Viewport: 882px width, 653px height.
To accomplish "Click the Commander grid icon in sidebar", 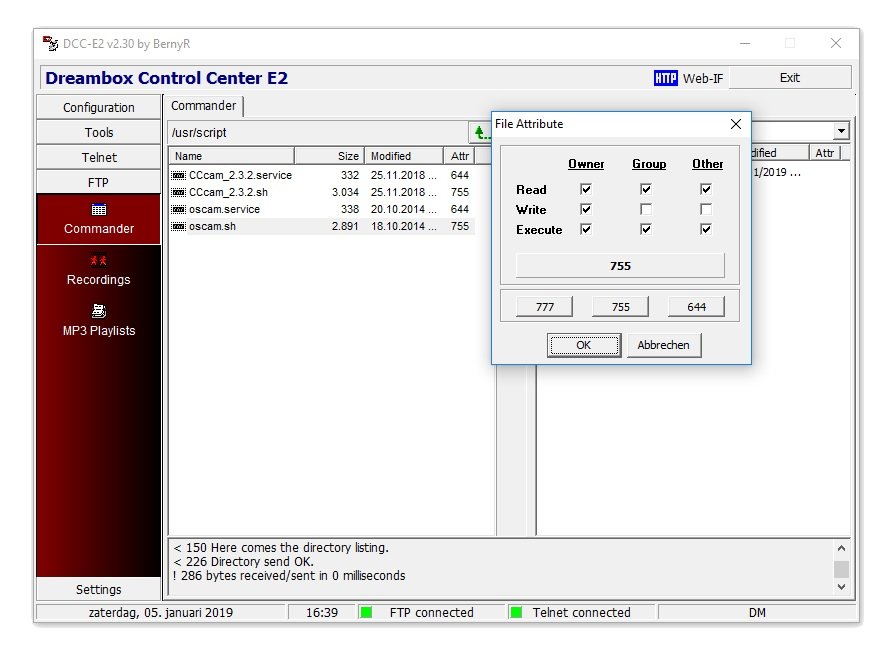I will [x=99, y=210].
